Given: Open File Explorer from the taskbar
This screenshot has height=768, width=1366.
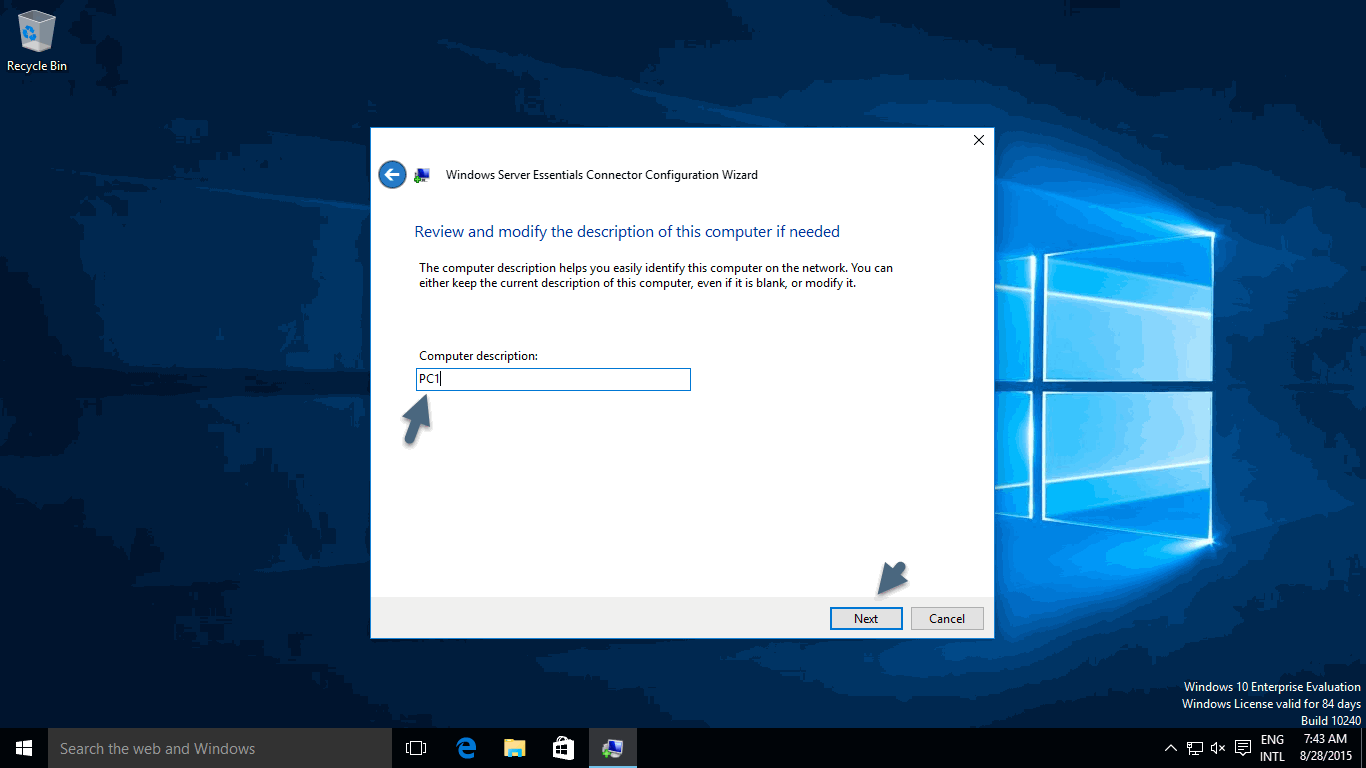Looking at the screenshot, I should pos(514,748).
